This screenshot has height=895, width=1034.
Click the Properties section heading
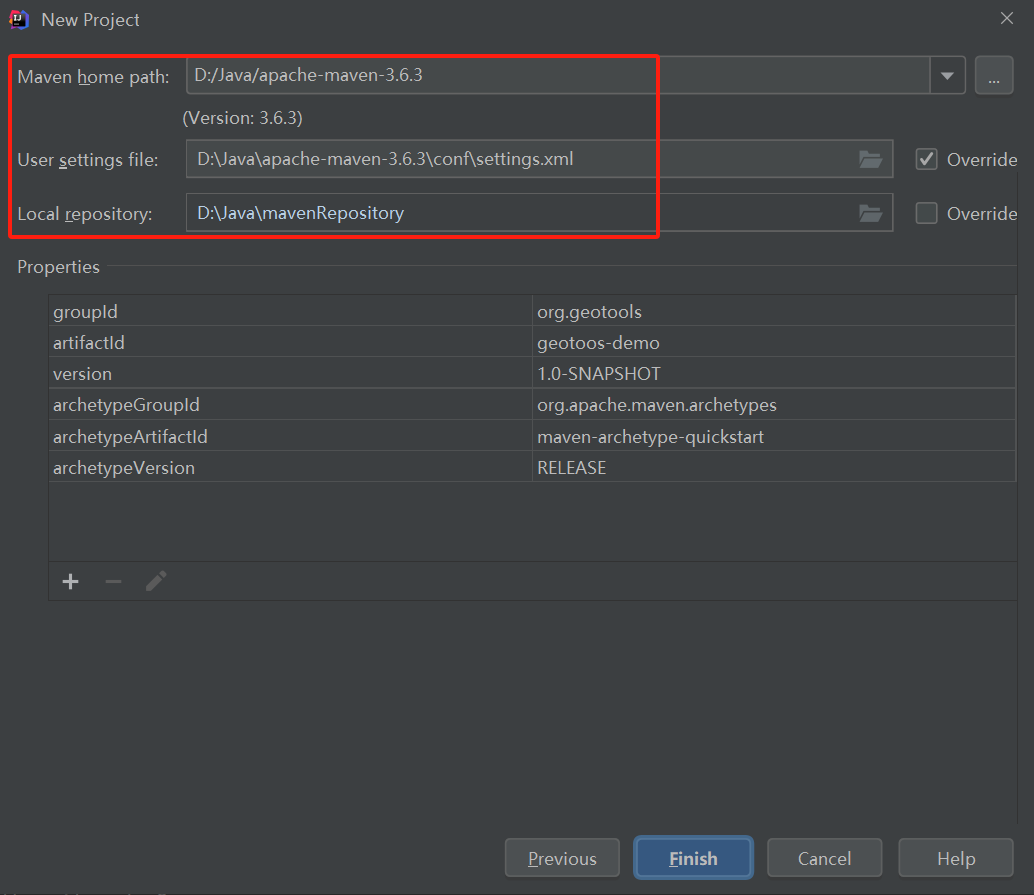pyautogui.click(x=58, y=267)
